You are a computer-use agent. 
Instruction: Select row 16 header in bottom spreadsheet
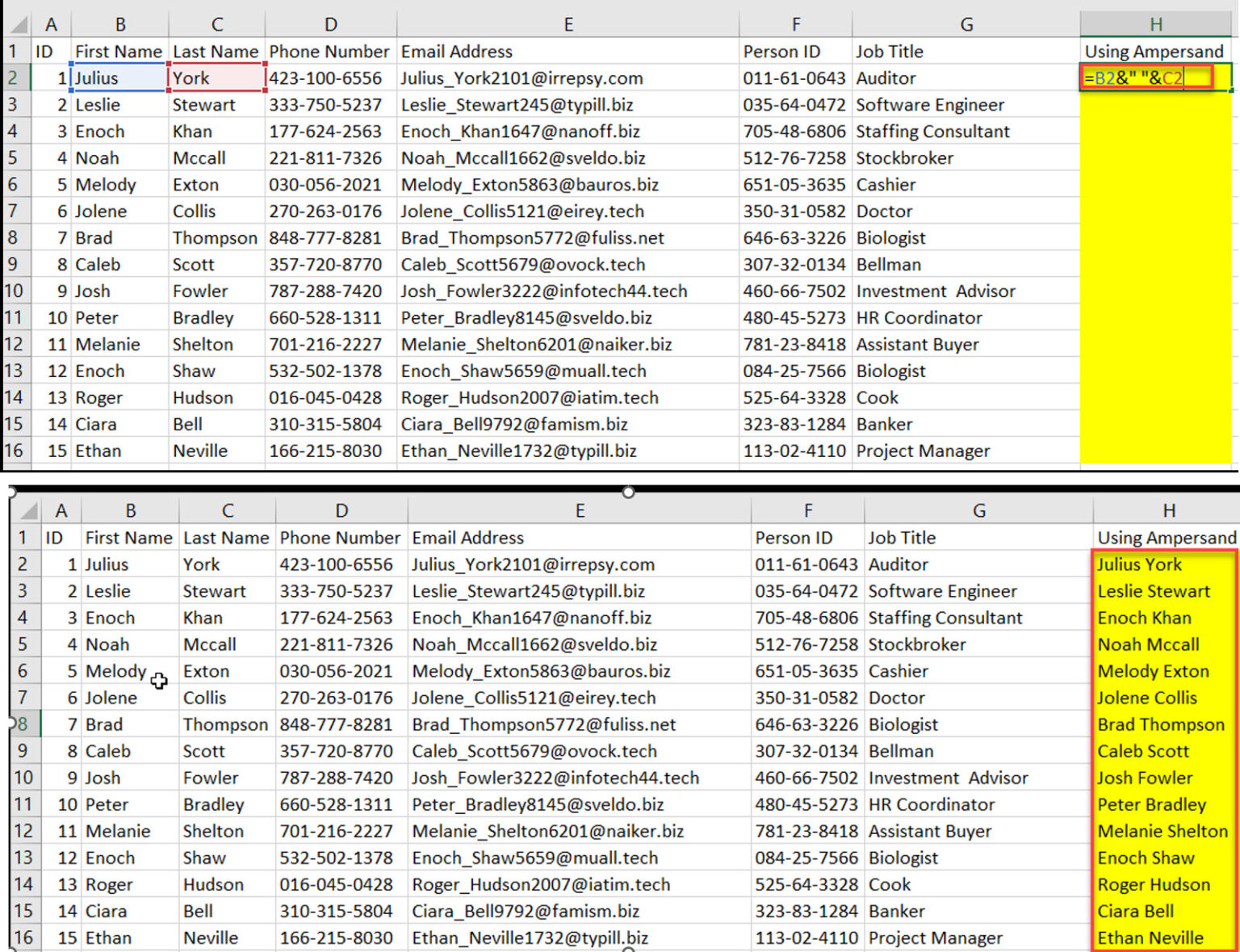(23, 937)
